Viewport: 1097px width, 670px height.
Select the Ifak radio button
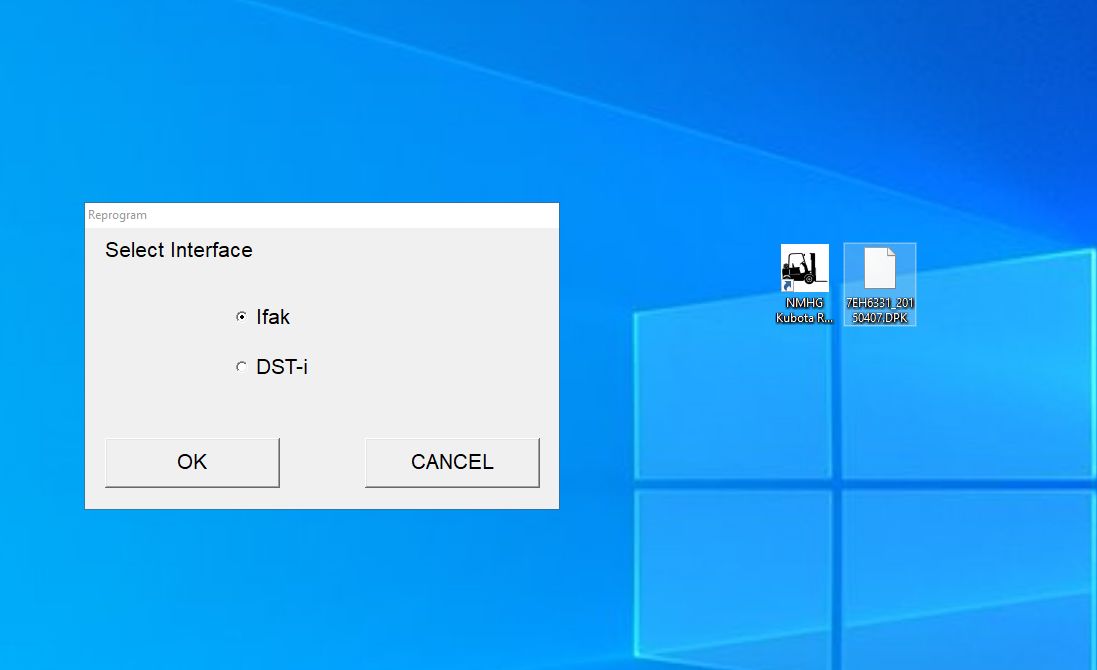coord(241,317)
